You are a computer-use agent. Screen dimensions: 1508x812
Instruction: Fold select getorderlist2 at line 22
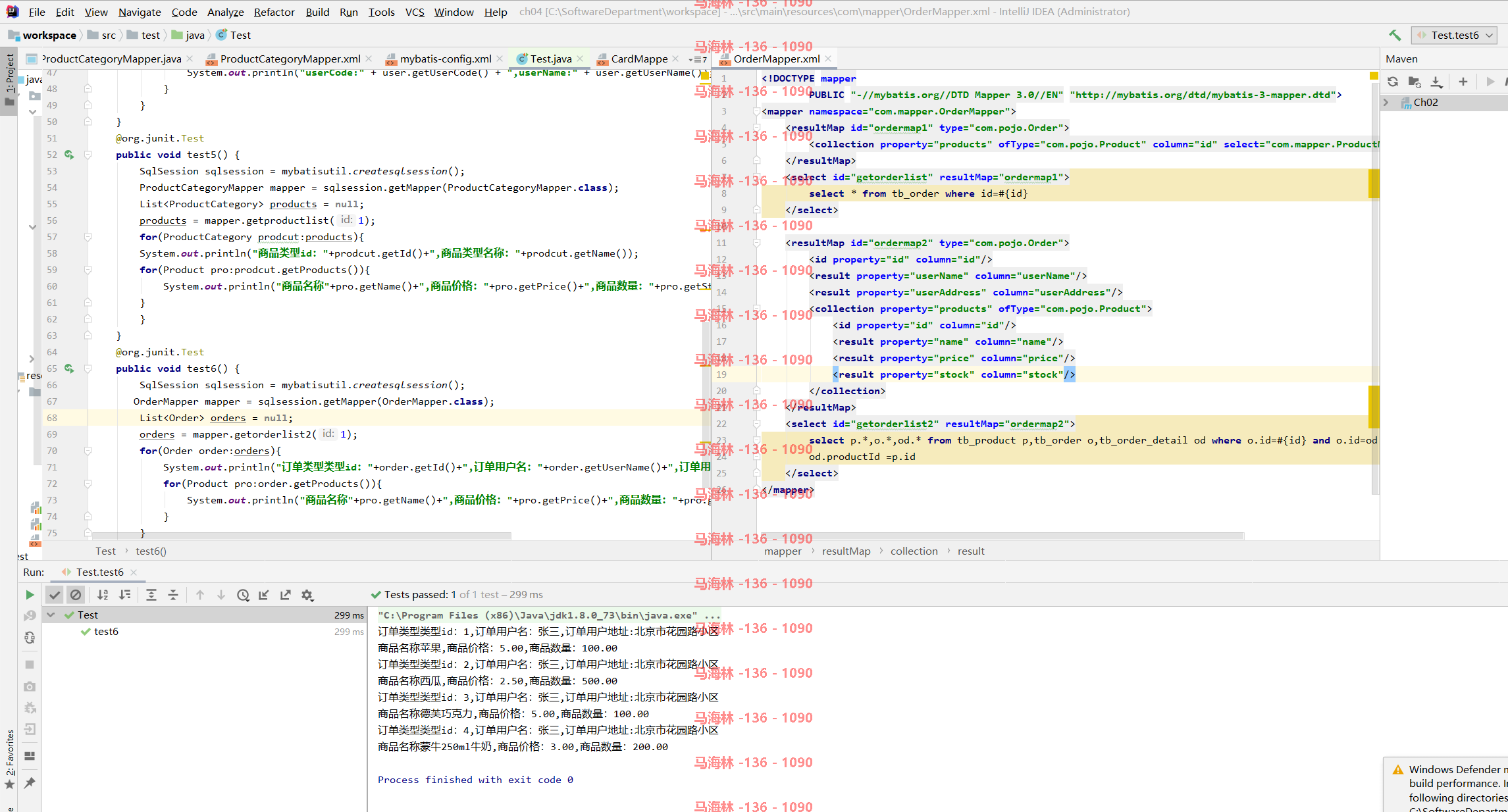click(x=756, y=424)
